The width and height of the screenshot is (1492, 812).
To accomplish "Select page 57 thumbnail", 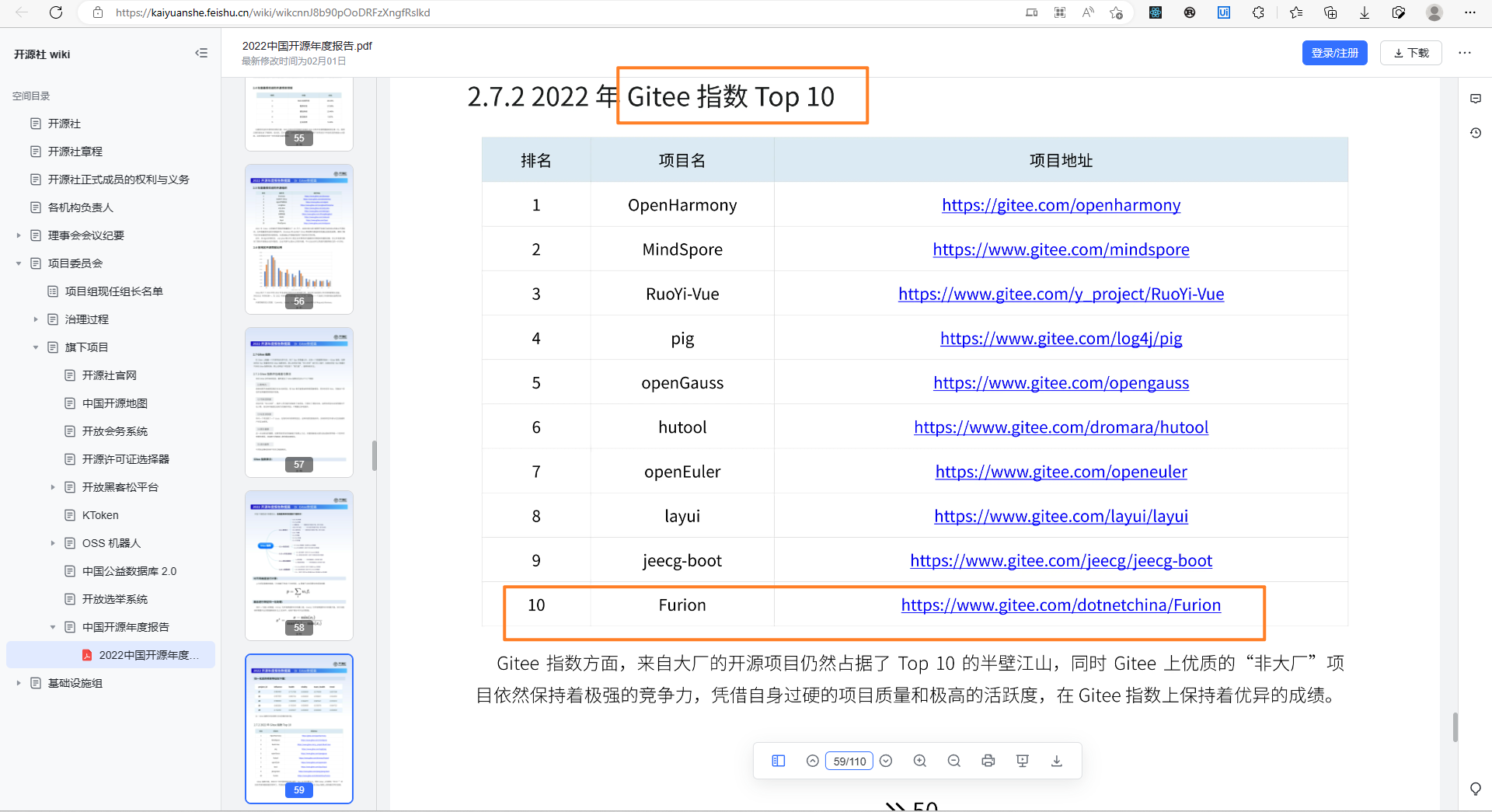I will (x=299, y=402).
